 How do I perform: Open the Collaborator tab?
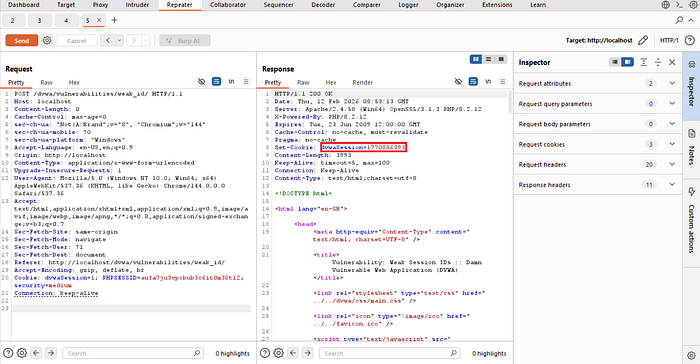[x=228, y=5]
